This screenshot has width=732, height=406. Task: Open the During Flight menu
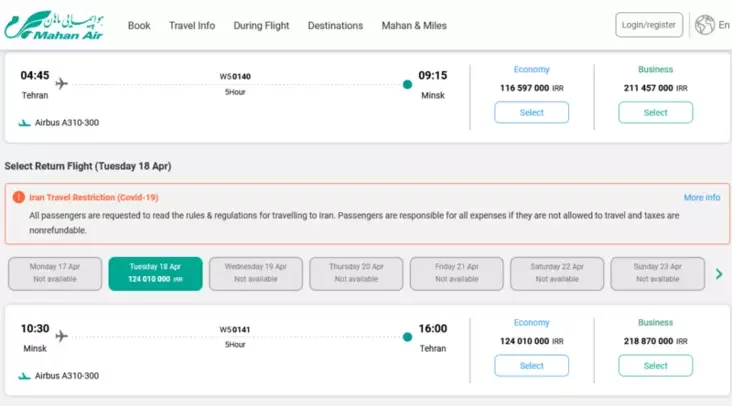coord(261,26)
